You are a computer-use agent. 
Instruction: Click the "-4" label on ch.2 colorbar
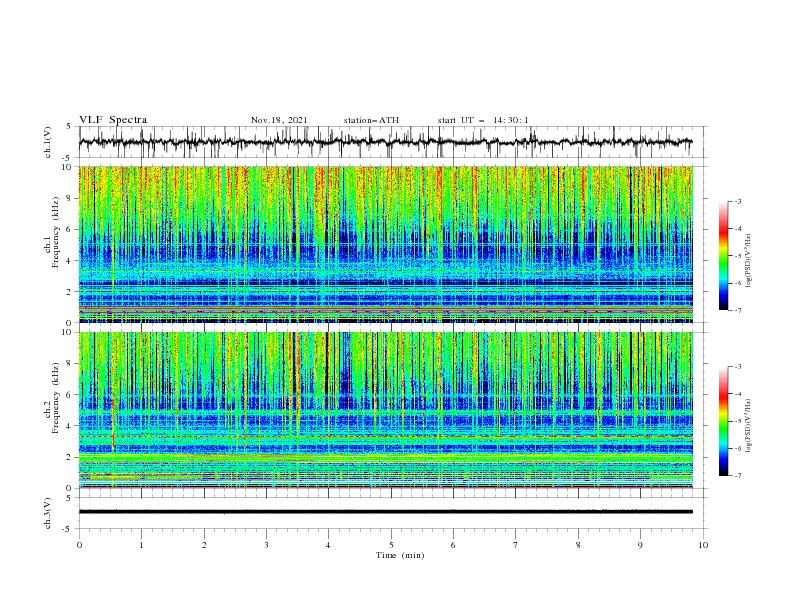coord(738,394)
